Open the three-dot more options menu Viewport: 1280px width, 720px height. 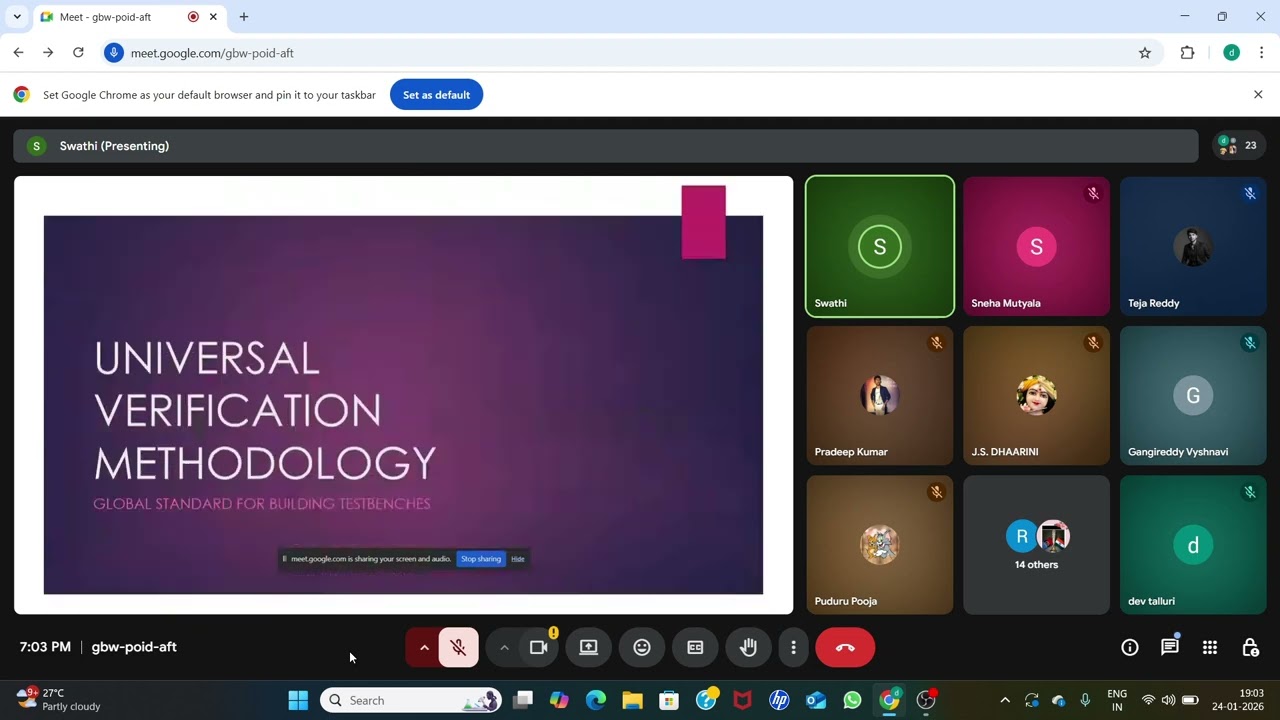coord(793,648)
